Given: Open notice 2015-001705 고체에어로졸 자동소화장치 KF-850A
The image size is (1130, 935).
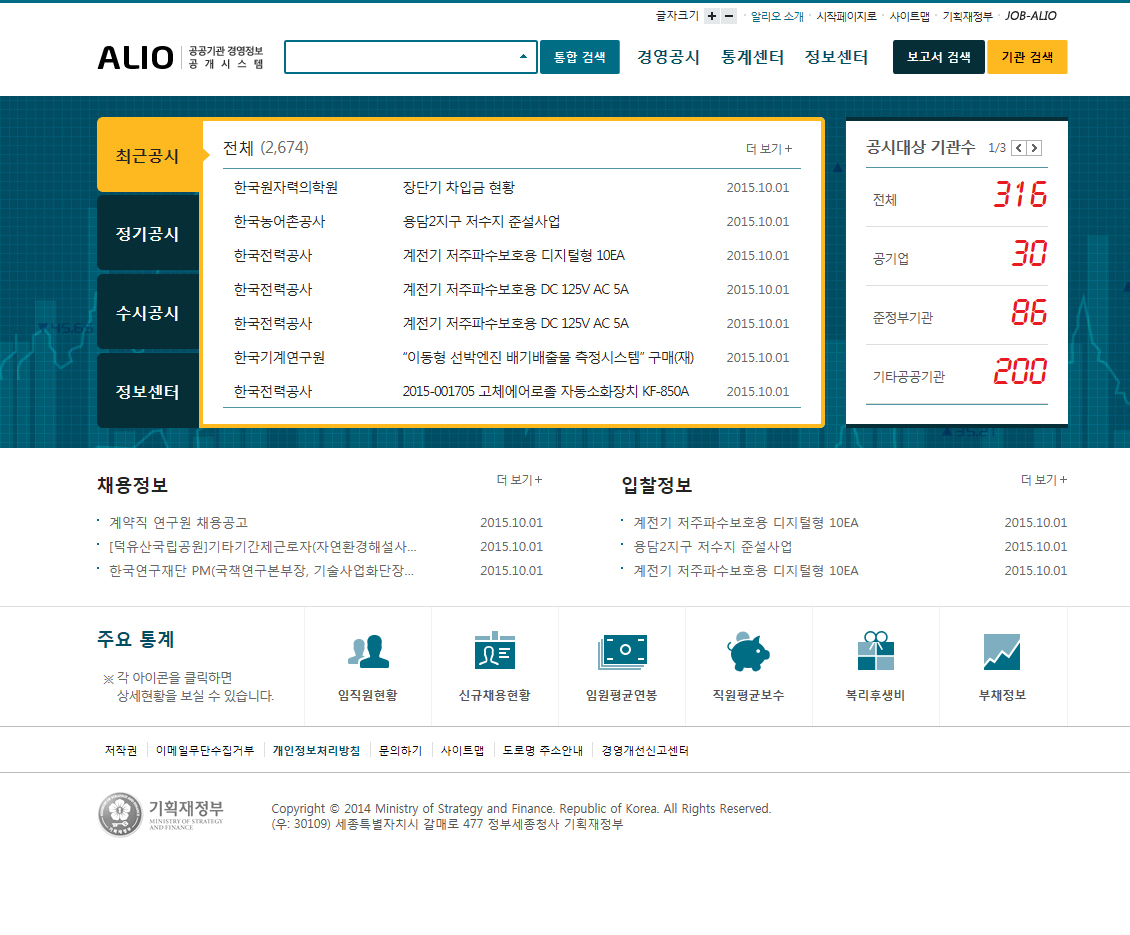Looking at the screenshot, I should pyautogui.click(x=546, y=391).
